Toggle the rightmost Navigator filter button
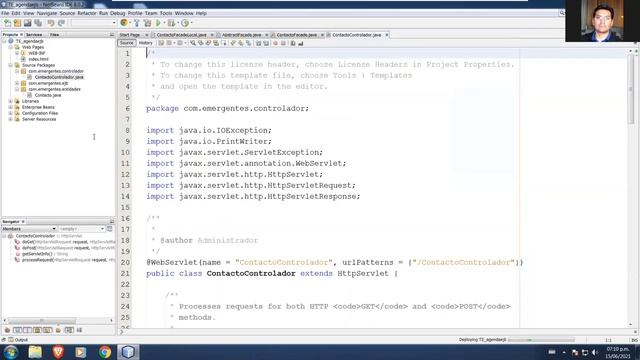 pyautogui.click(x=79, y=330)
